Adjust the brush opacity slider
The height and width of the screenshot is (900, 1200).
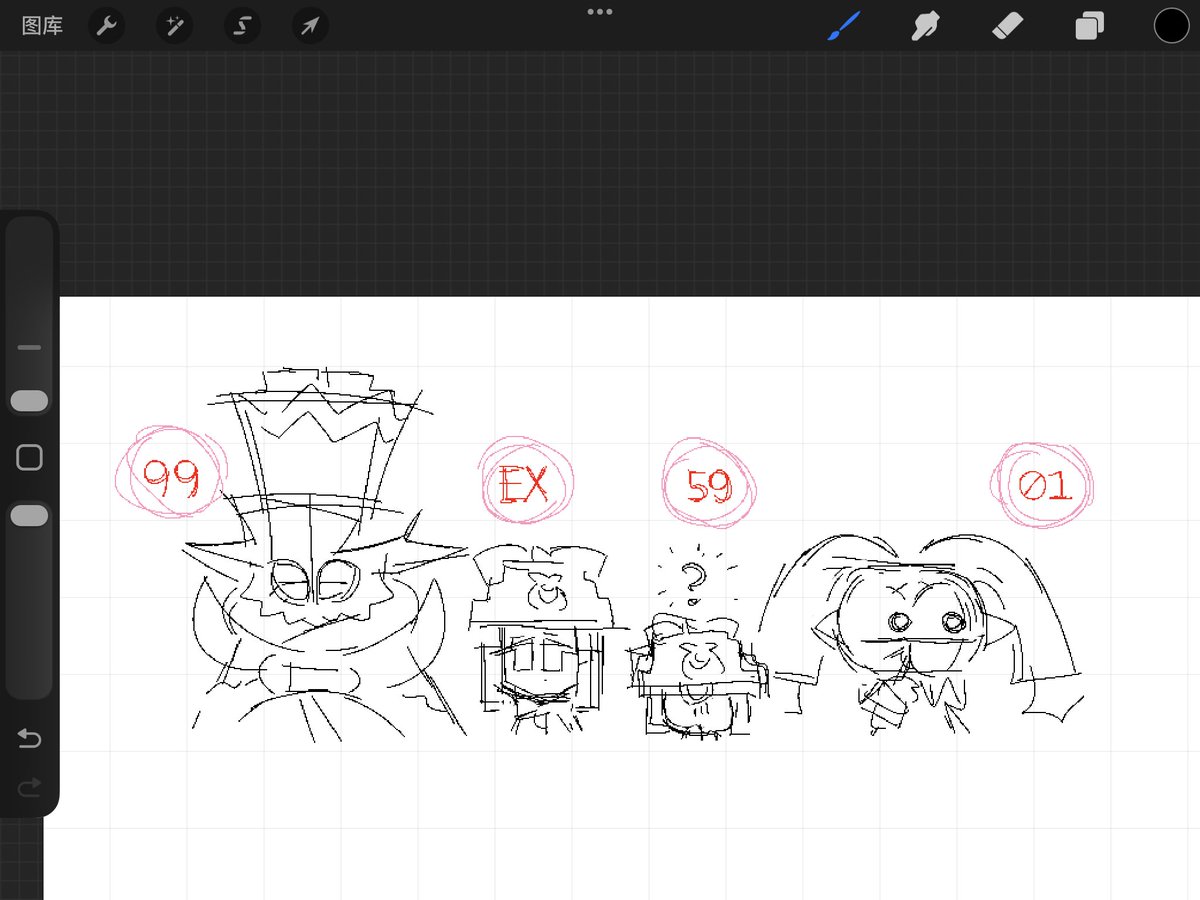tap(29, 514)
